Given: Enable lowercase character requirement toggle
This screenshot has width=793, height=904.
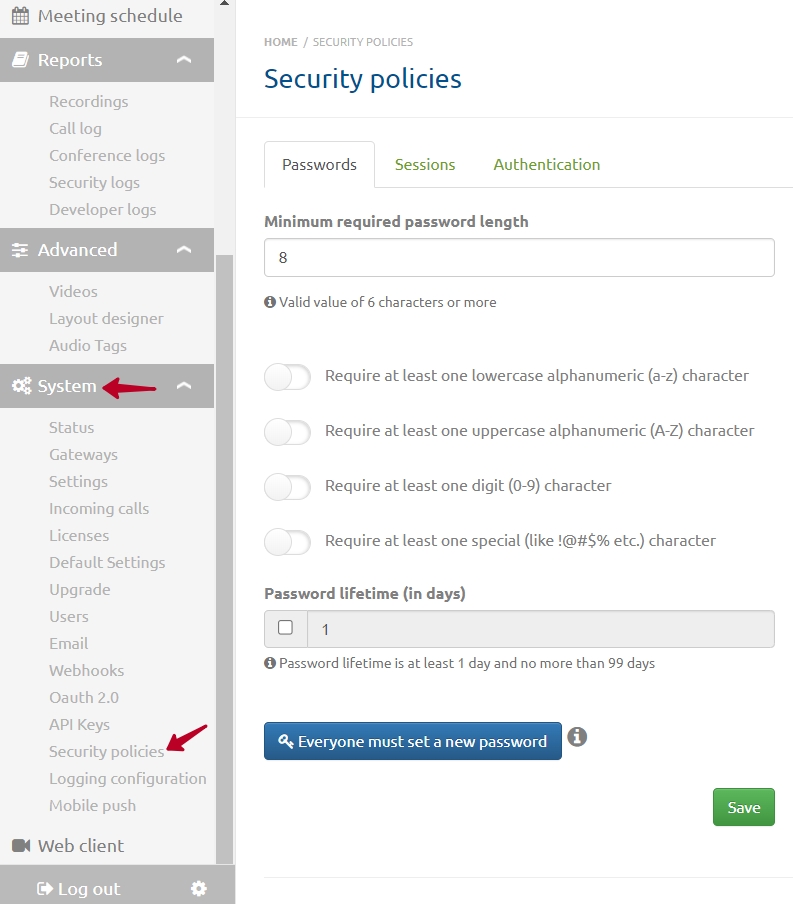Looking at the screenshot, I should 287,377.
